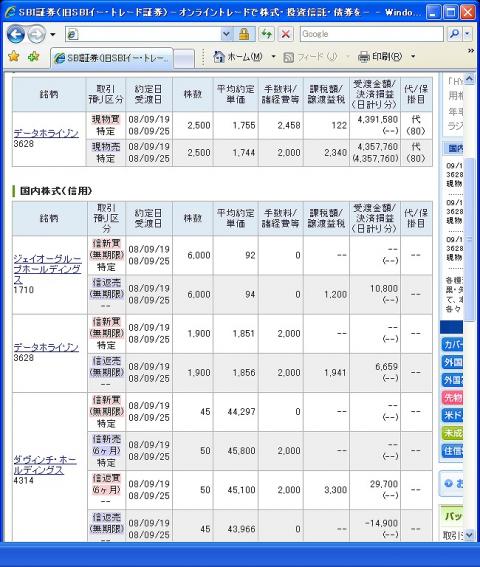View security lock icon in address bar
Image resolution: width=480 pixels, height=567 pixels.
244,34
